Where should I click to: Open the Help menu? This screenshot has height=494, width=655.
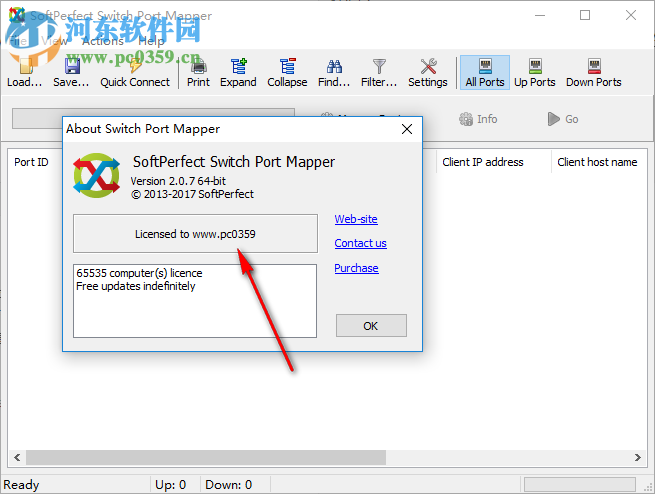[151, 41]
